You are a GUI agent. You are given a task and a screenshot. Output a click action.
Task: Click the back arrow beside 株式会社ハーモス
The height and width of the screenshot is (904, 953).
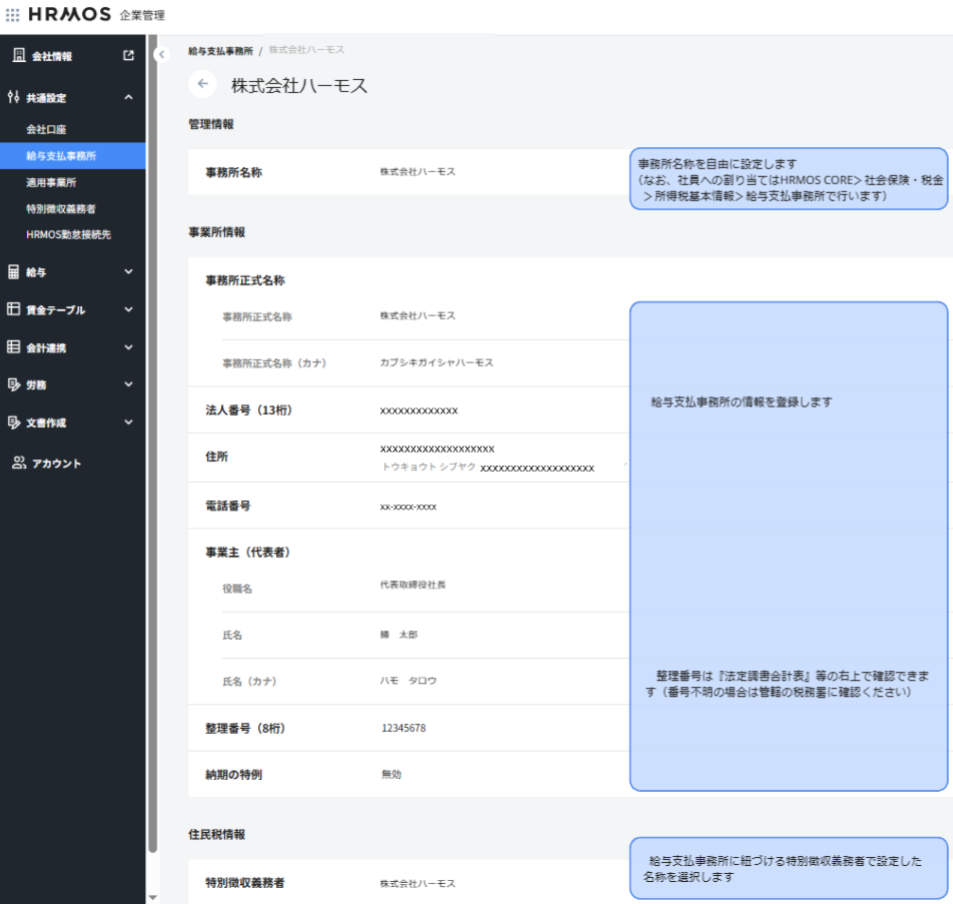(203, 85)
